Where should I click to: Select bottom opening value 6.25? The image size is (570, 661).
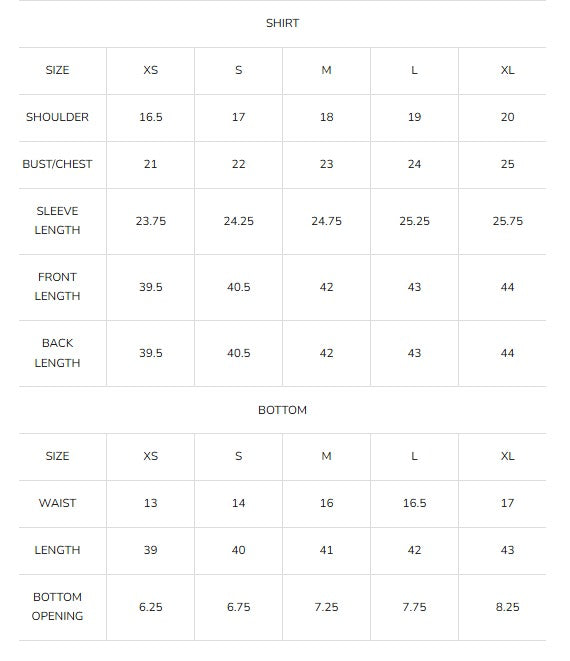coord(151,607)
